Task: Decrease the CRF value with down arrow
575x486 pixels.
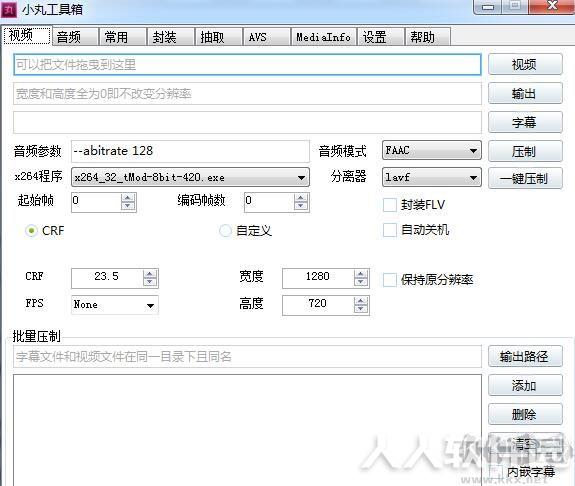Action: [x=150, y=282]
